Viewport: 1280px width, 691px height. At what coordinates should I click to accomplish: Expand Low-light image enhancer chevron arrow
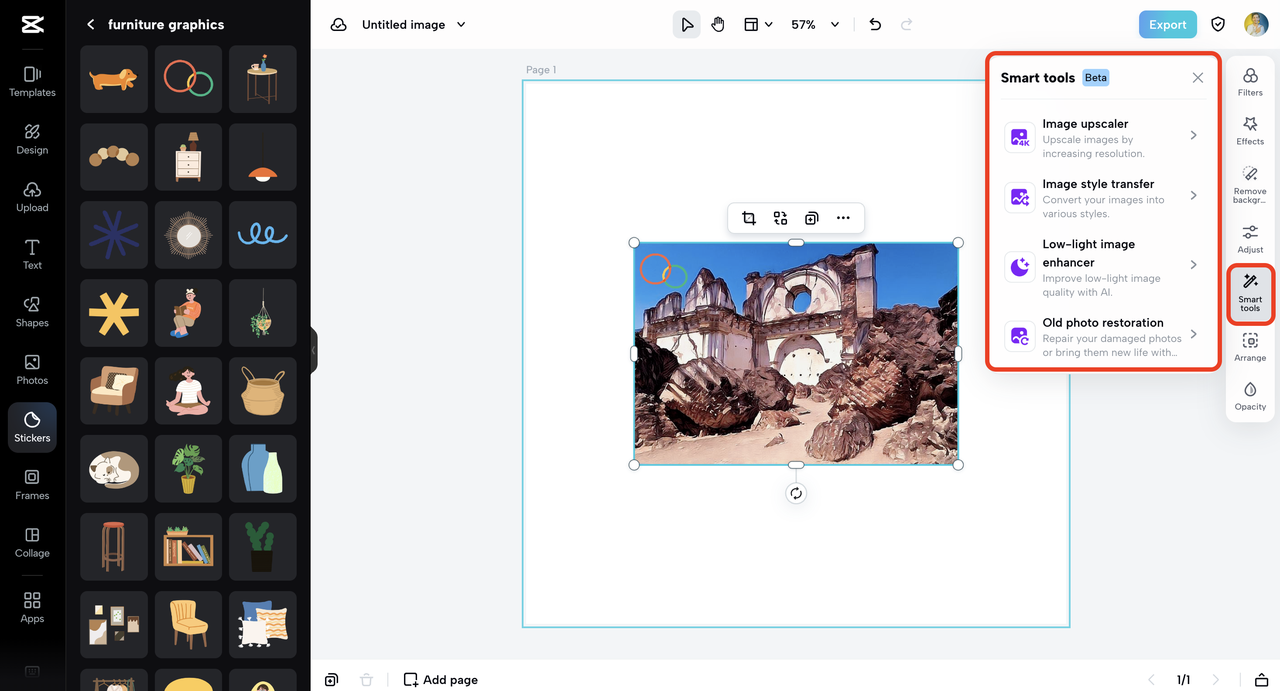(1193, 264)
